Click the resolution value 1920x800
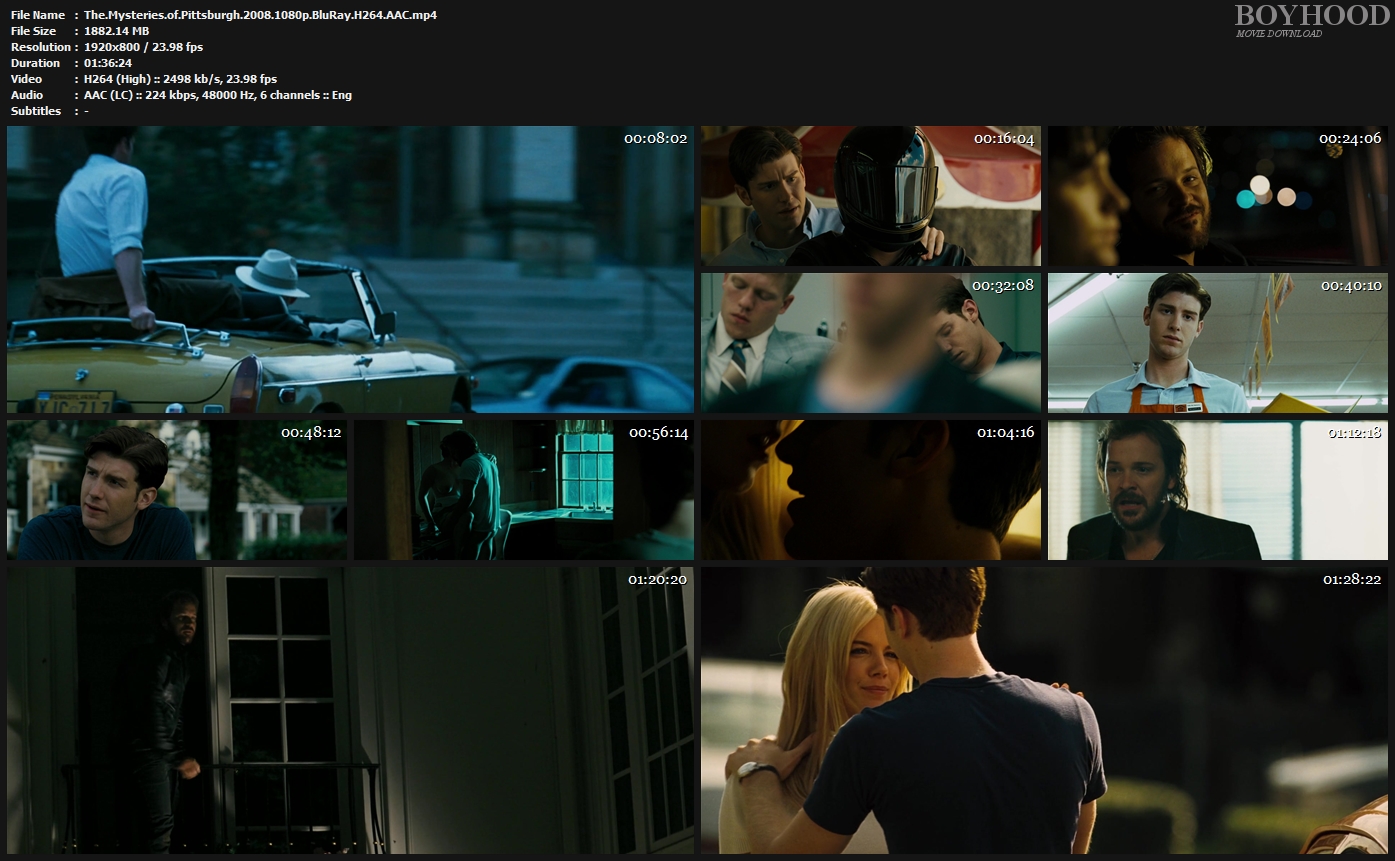The height and width of the screenshot is (861, 1395). (143, 47)
